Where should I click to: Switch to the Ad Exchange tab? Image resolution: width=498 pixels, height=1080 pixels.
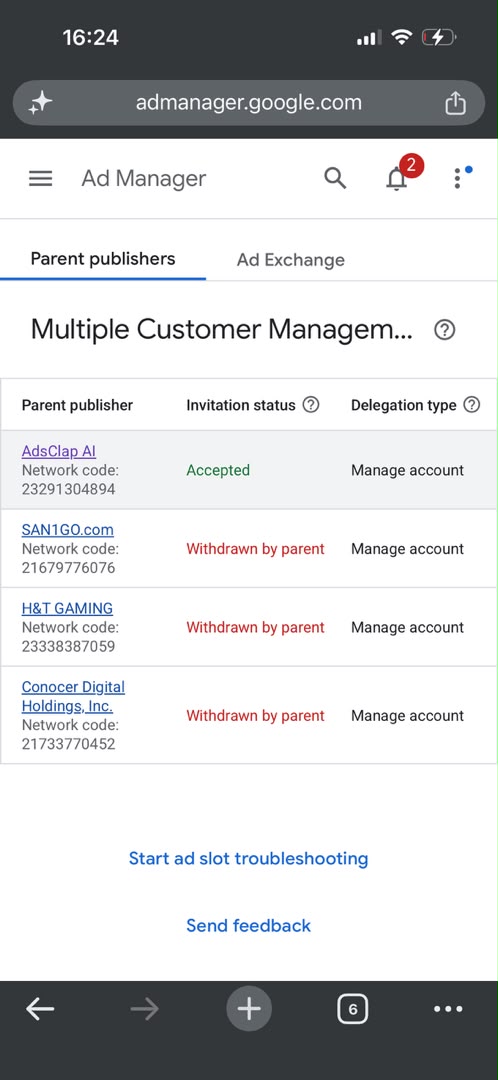point(291,260)
